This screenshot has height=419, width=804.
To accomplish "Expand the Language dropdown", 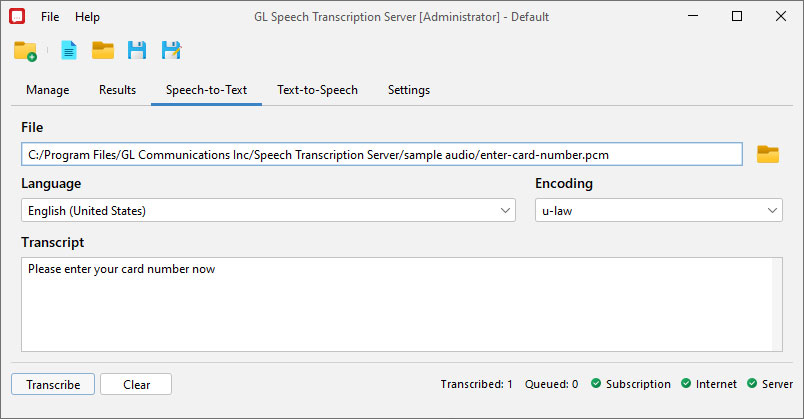I will [268, 210].
